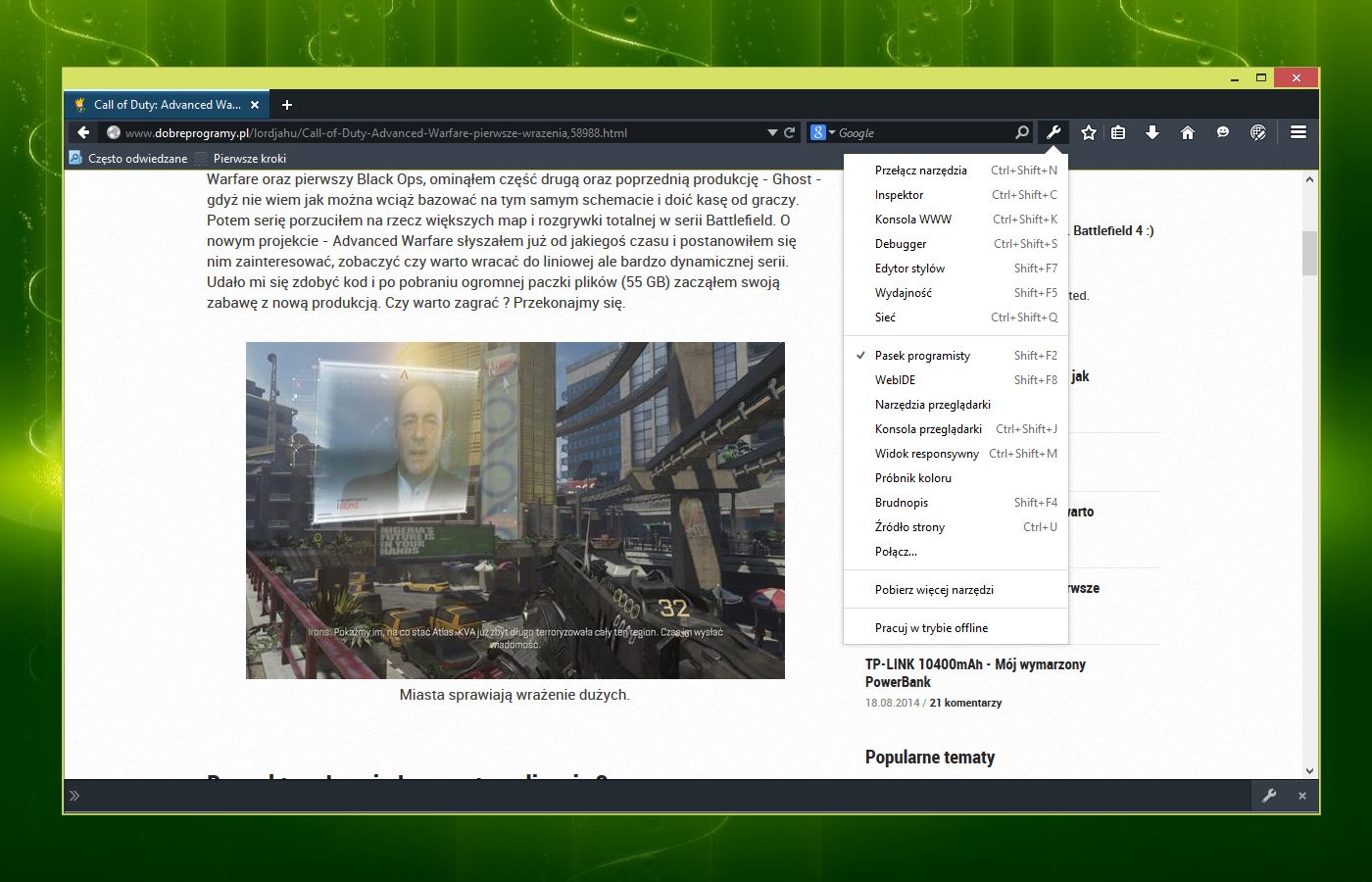Click the Call of Duty game screenshot

click(x=515, y=511)
